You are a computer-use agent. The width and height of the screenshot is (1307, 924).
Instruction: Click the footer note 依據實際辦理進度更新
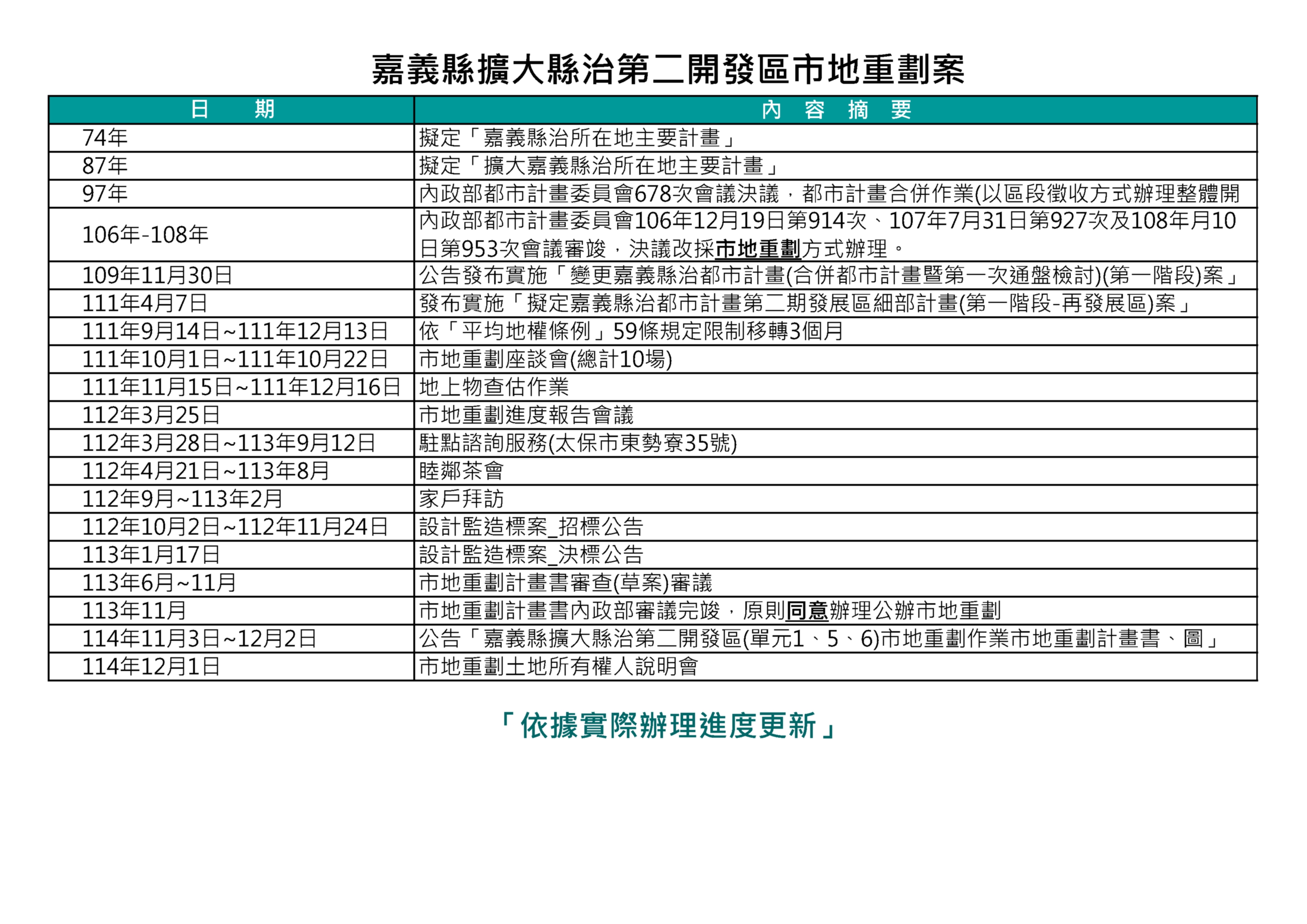(668, 725)
